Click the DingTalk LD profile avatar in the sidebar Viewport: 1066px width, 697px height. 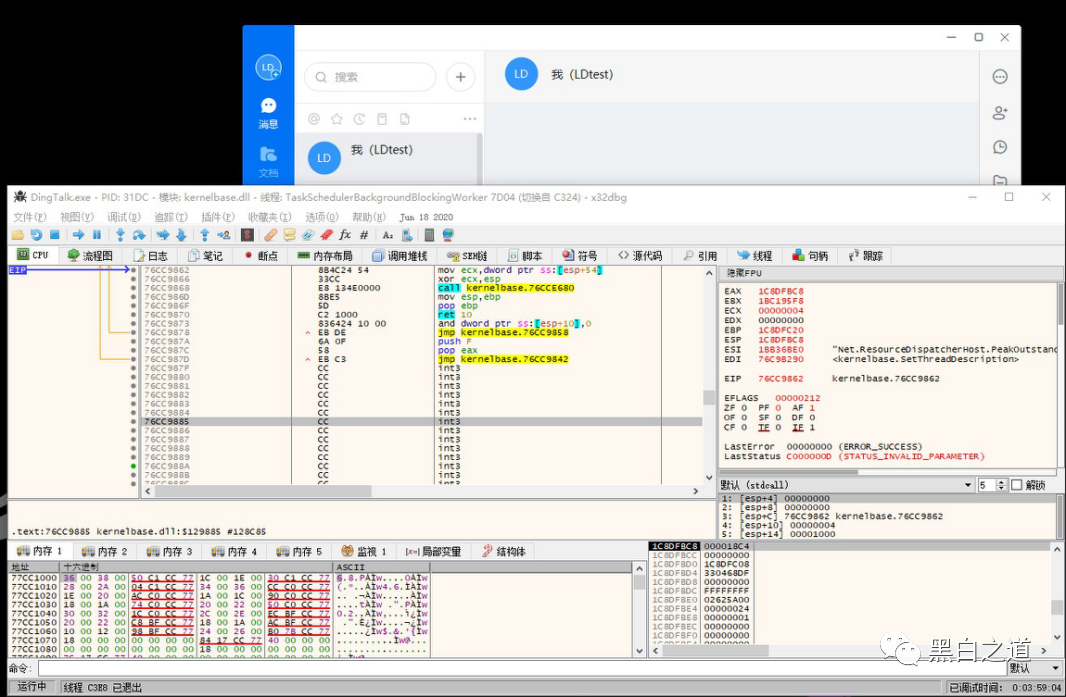(x=268, y=67)
